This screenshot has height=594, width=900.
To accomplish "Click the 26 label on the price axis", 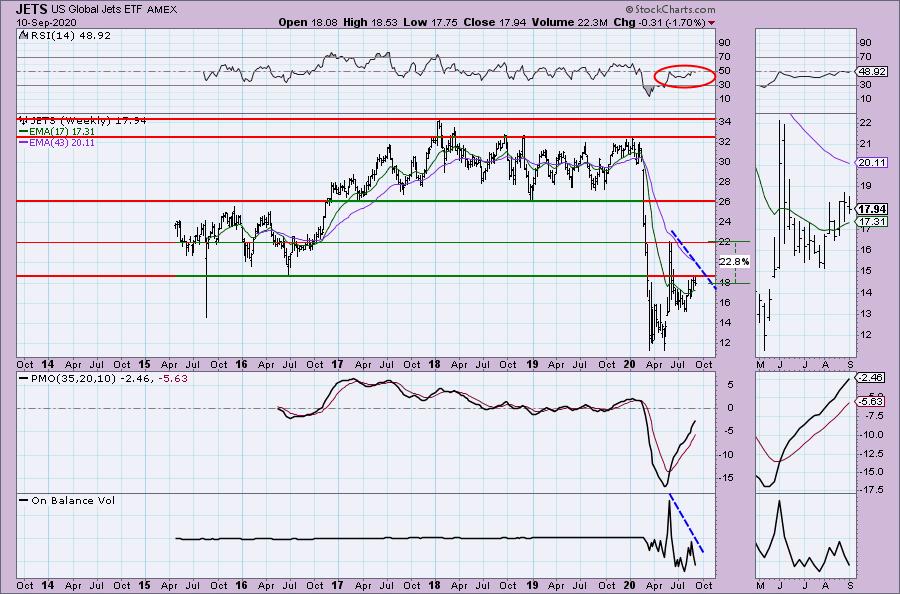I will pos(725,202).
